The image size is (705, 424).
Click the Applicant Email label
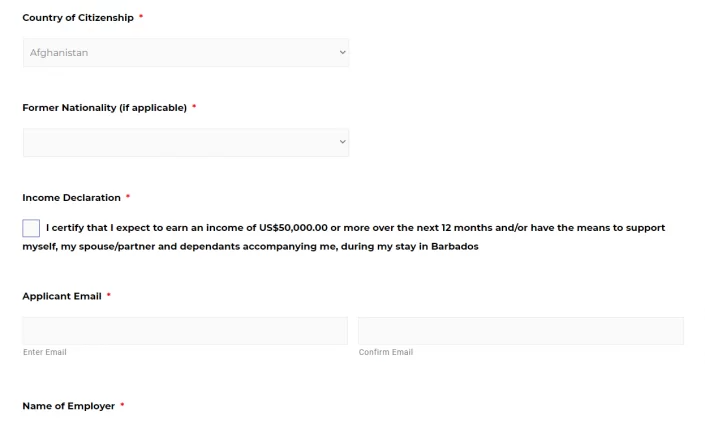(62, 296)
